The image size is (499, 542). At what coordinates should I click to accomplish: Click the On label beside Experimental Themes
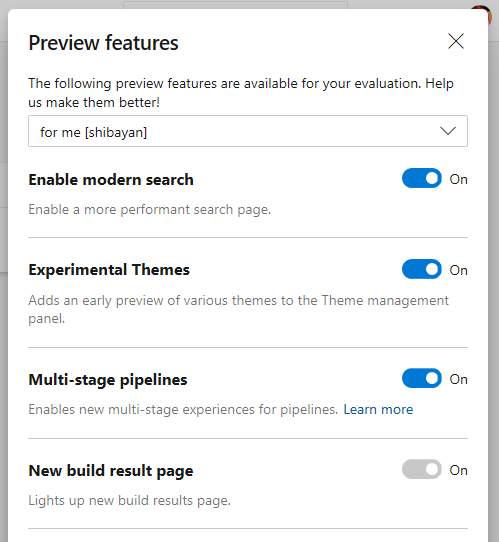[x=458, y=270]
